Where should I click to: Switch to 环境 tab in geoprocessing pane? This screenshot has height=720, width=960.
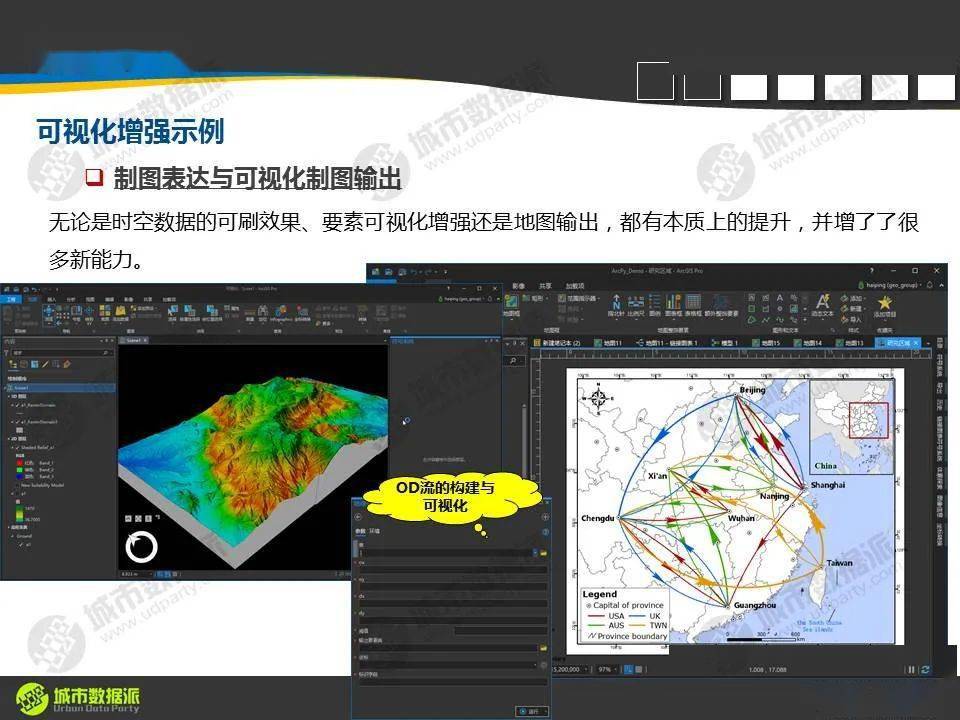(x=375, y=531)
